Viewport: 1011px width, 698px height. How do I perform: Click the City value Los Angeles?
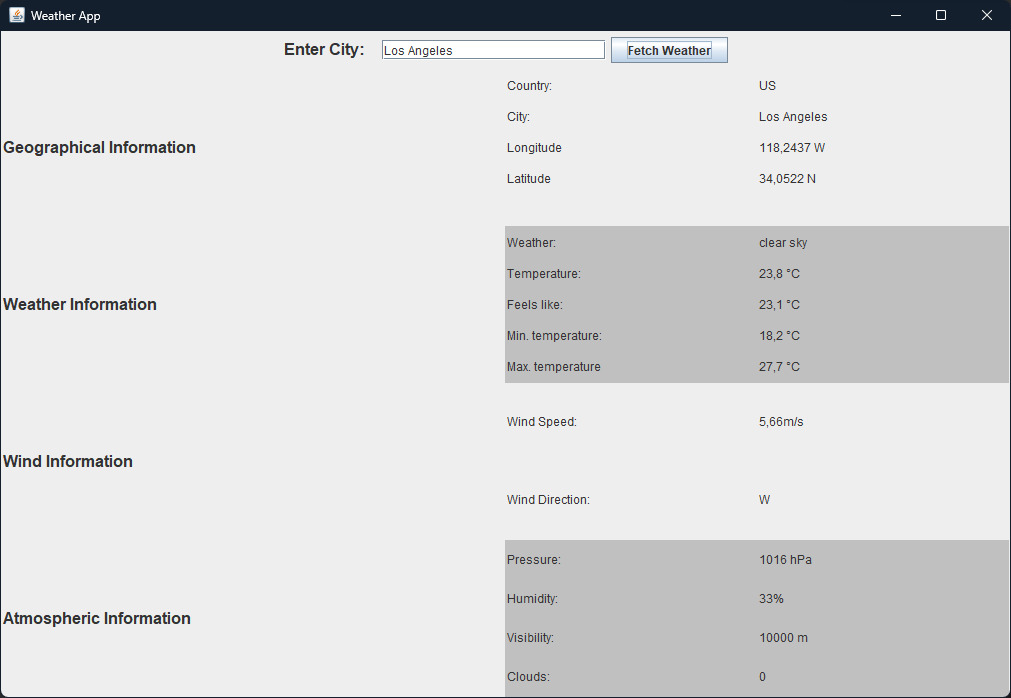792,117
